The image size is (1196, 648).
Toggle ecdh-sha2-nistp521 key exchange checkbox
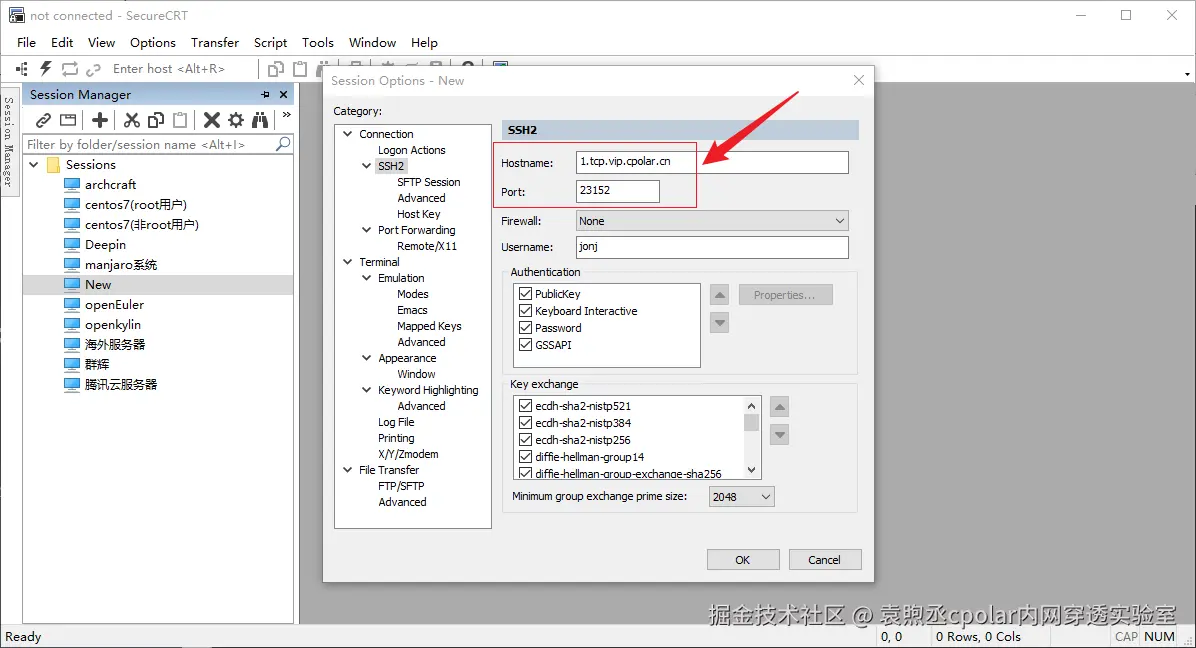526,406
